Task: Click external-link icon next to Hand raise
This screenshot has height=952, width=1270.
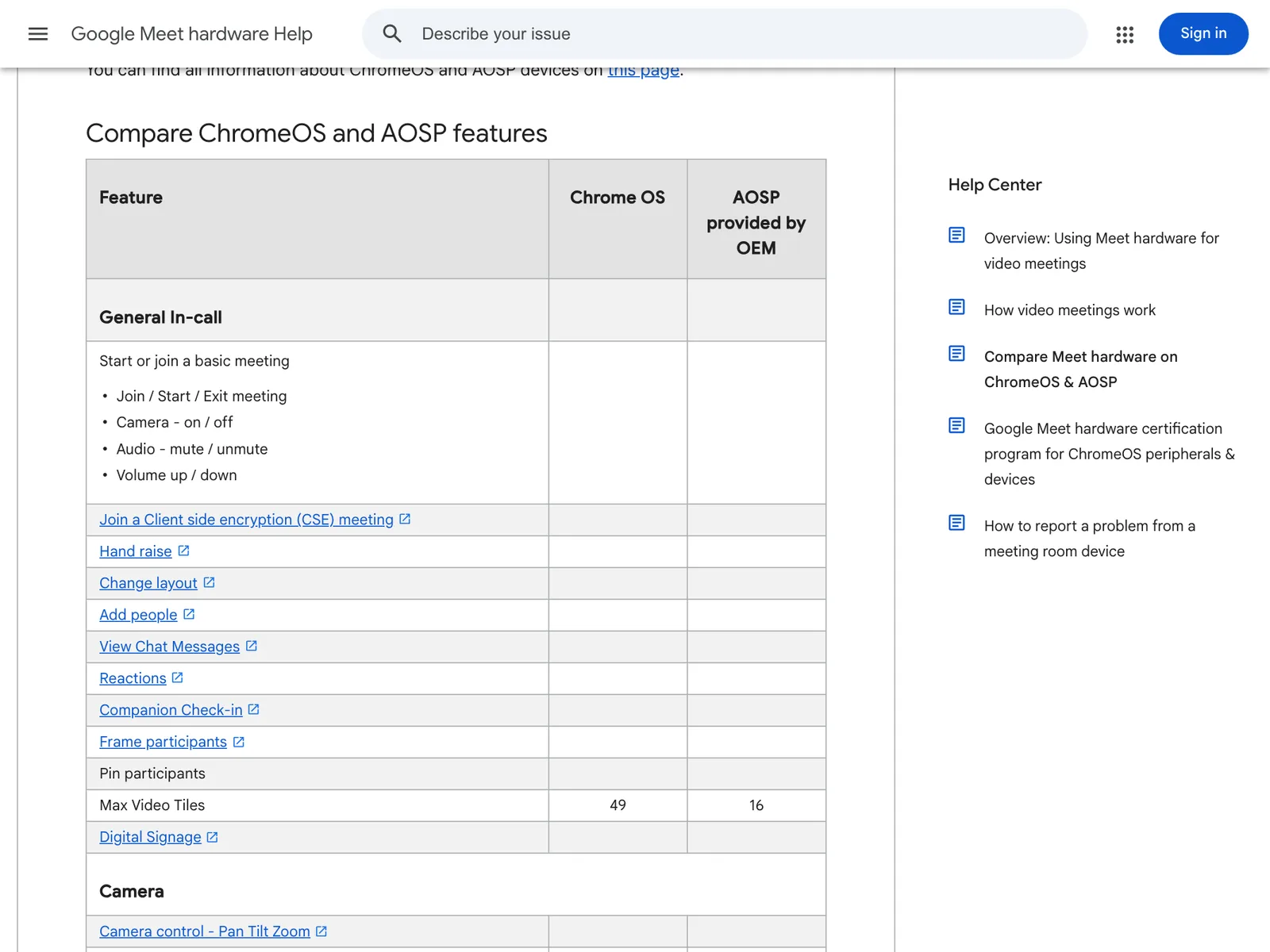Action: (183, 551)
